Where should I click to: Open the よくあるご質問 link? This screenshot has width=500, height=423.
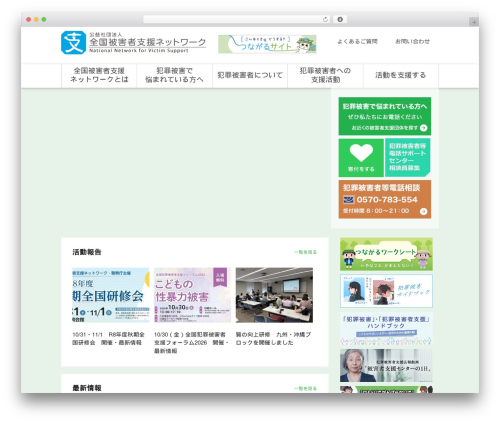[357, 41]
